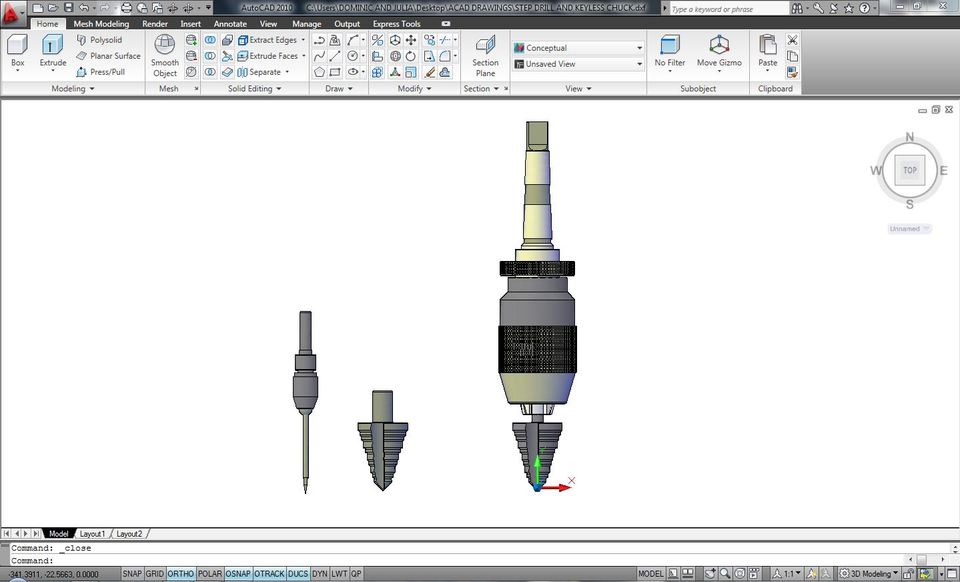Screen dimensions: 960x582
Task: Click the Paste clipboard icon
Action: (x=767, y=50)
